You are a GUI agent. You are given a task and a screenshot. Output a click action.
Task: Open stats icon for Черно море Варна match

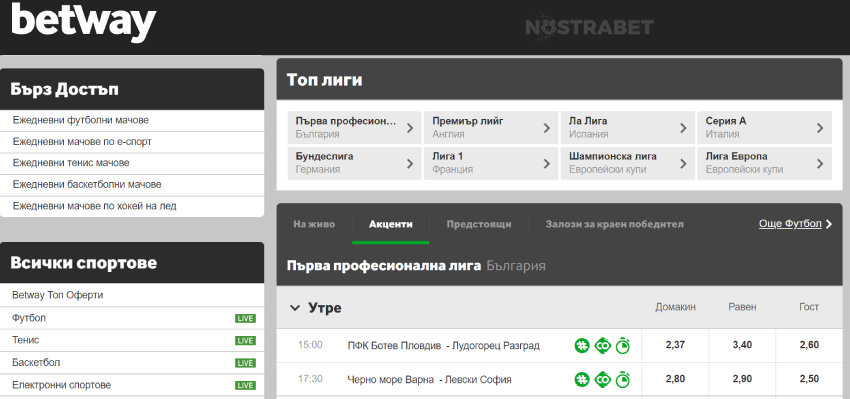tap(582, 379)
